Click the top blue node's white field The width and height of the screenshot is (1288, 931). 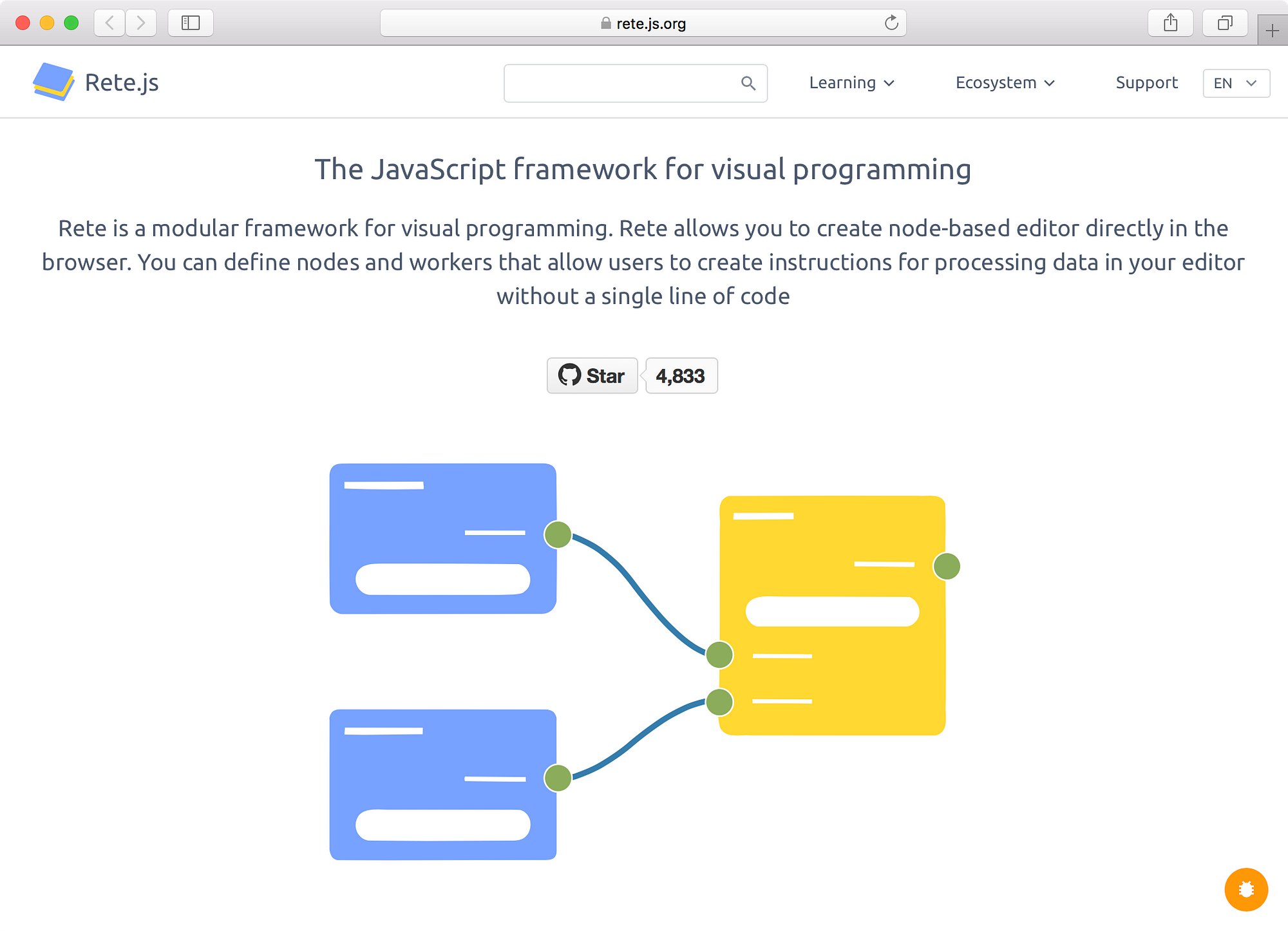point(443,579)
